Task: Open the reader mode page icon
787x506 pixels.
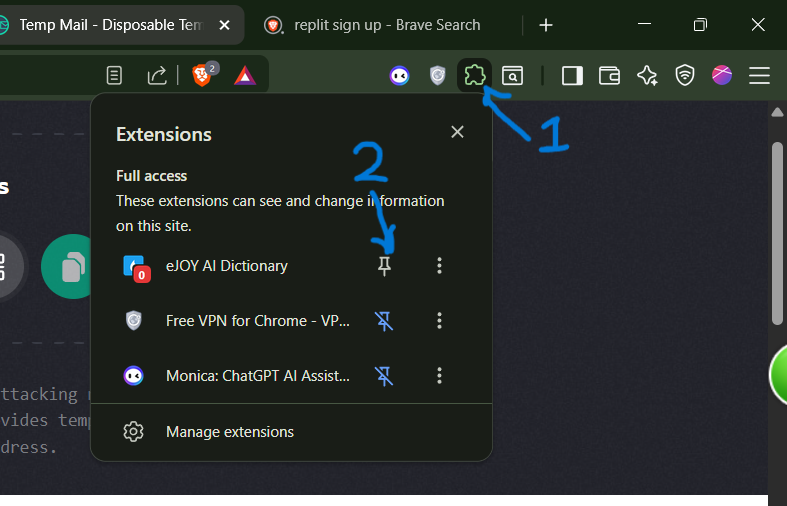Action: pos(114,76)
